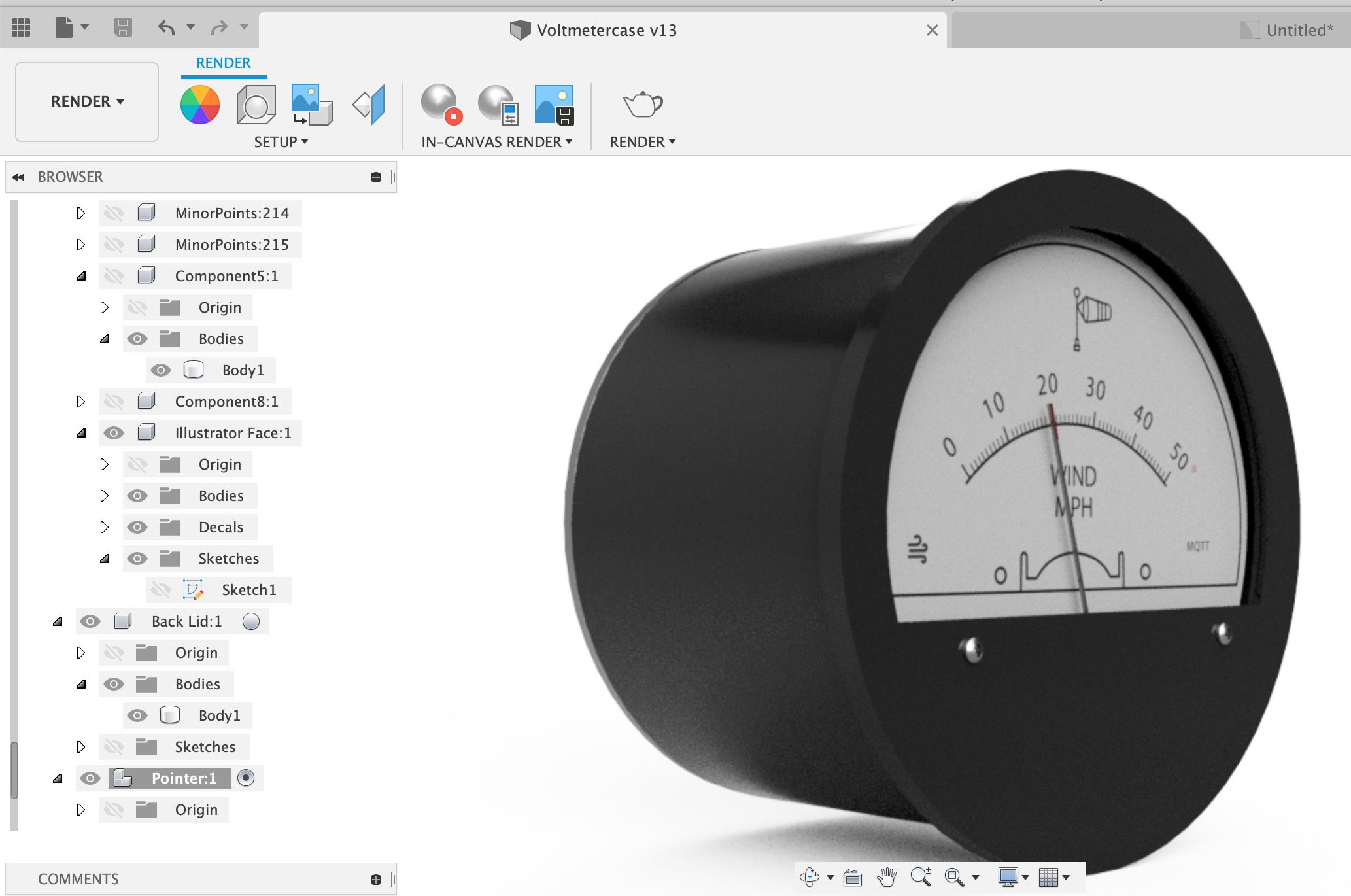Collapse the Component5:1 tree node

click(x=81, y=276)
